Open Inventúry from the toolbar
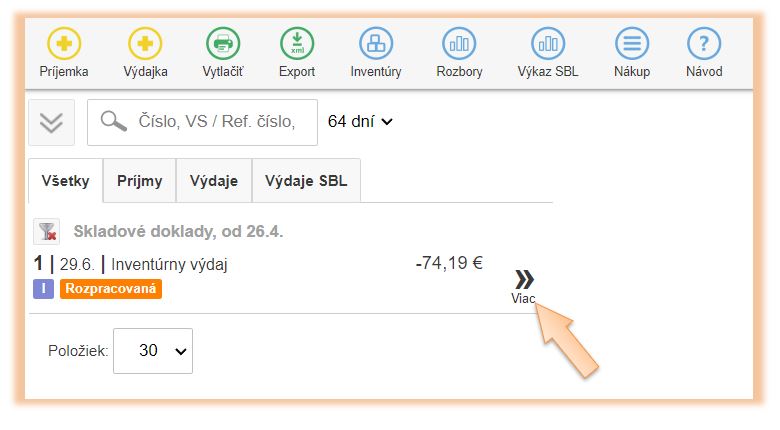This screenshot has height=430, width=780. click(x=376, y=44)
